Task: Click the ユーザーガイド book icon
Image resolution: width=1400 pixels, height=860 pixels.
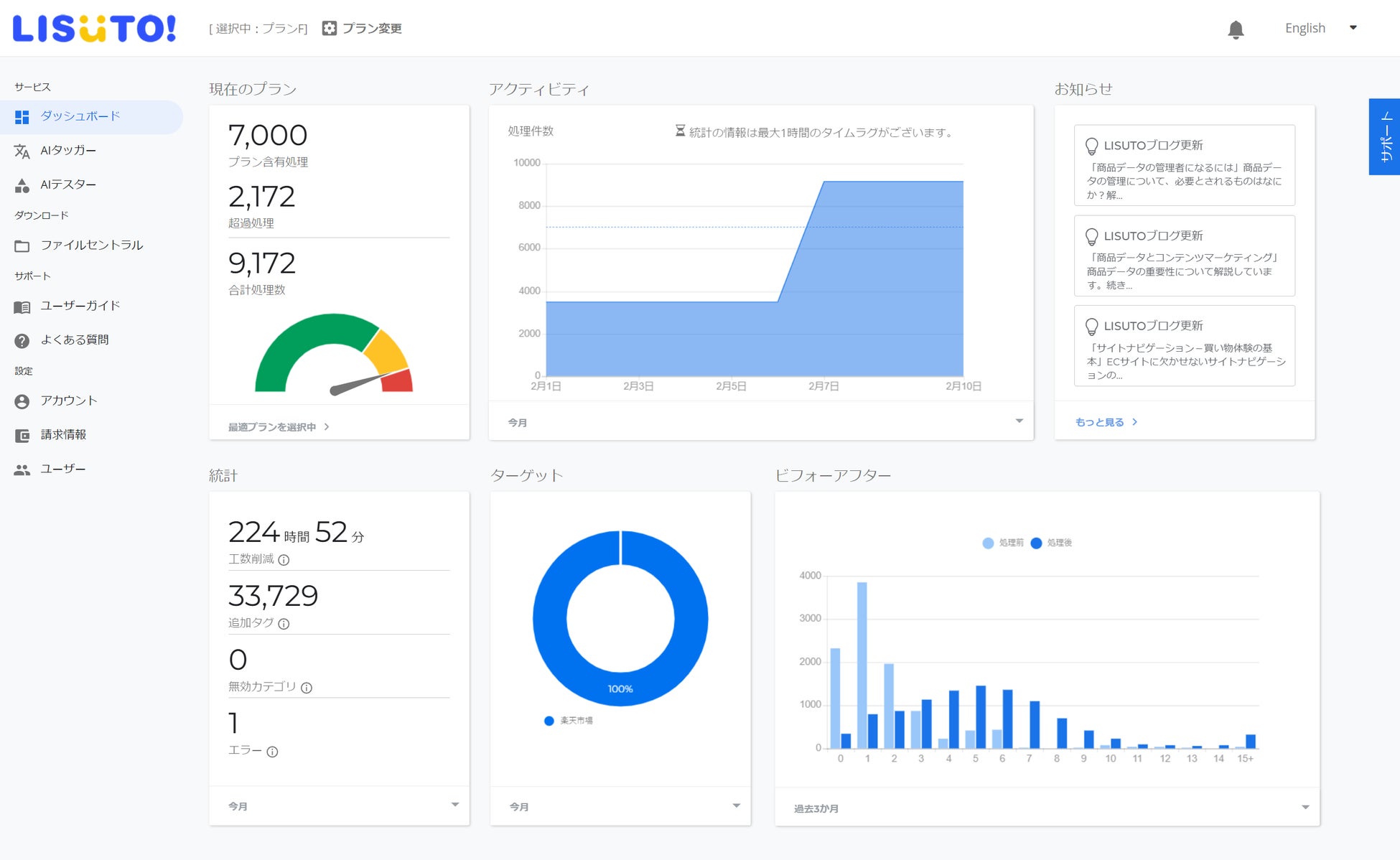Action: click(x=22, y=307)
